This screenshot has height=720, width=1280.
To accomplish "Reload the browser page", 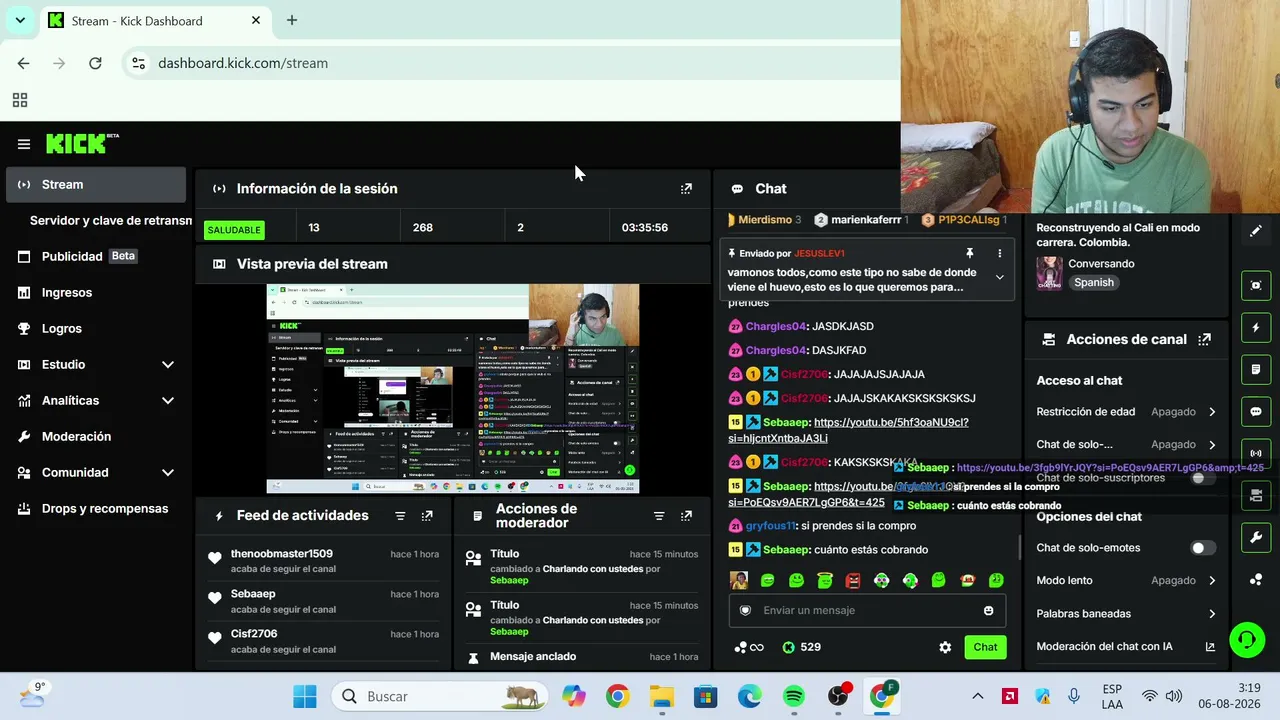I will coord(95,63).
